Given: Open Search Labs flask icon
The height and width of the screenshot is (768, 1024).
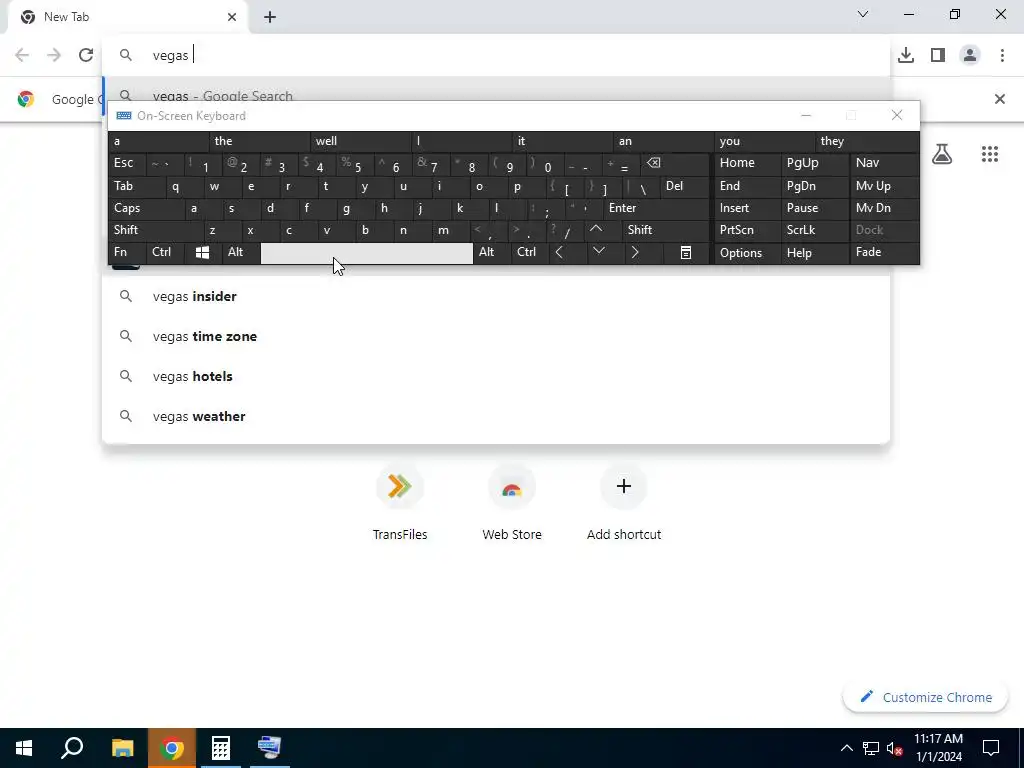Looking at the screenshot, I should point(942,154).
